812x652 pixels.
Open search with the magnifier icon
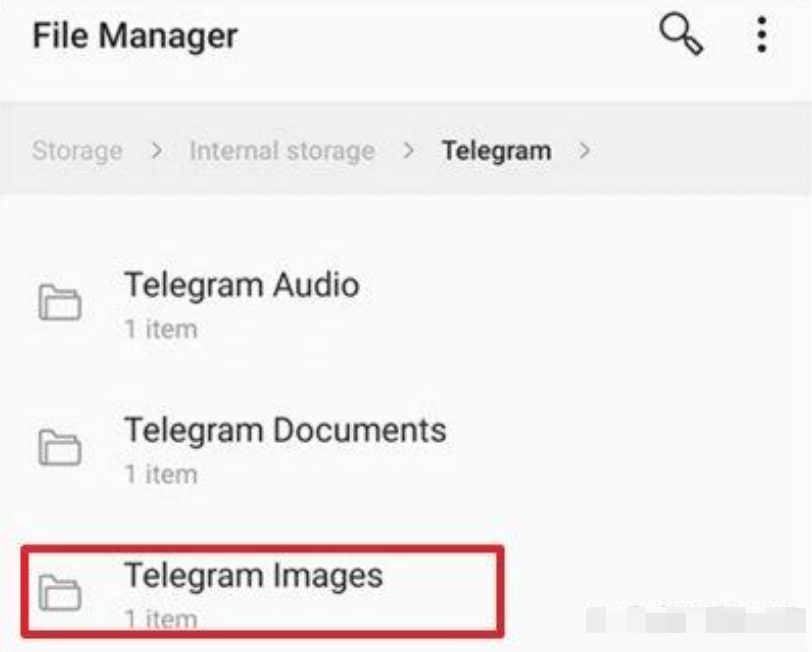680,34
